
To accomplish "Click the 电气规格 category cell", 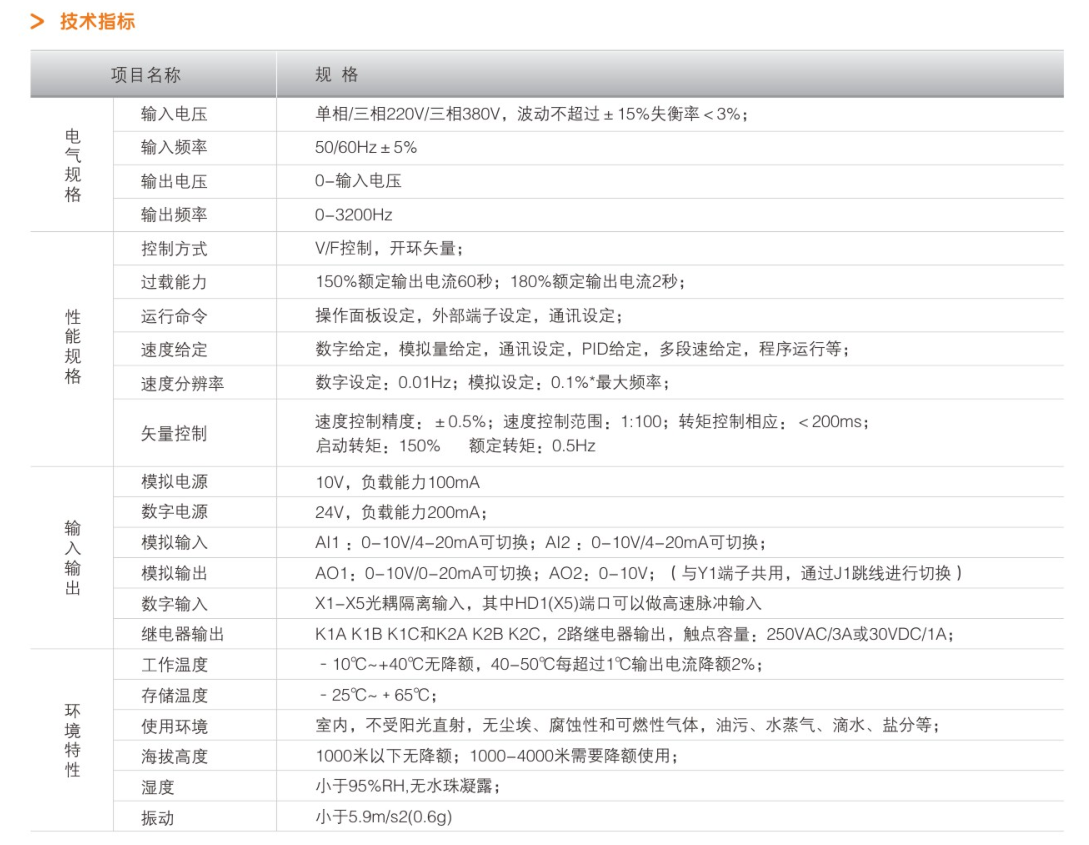I will 73,165.
